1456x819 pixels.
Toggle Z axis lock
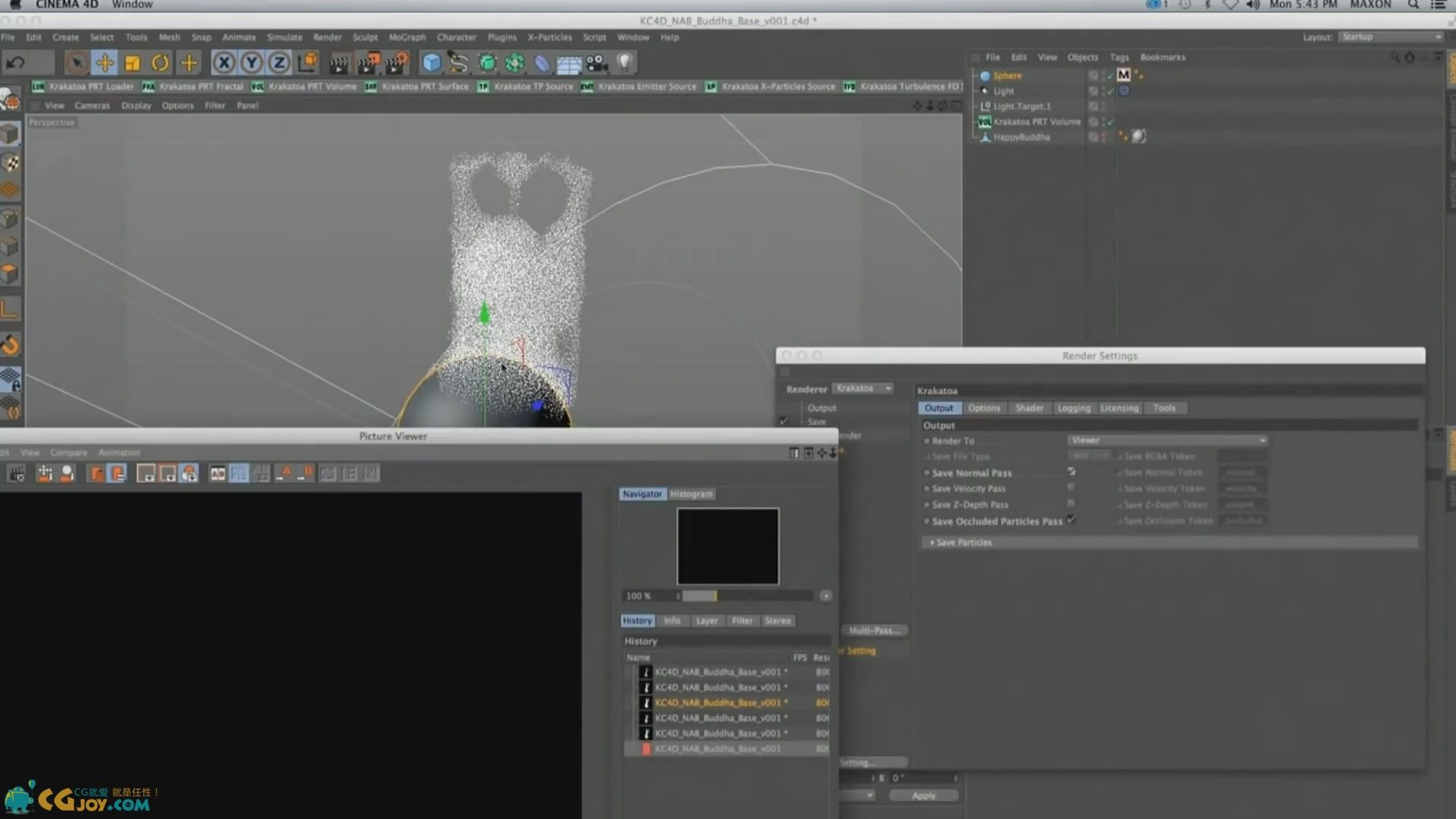click(x=279, y=63)
